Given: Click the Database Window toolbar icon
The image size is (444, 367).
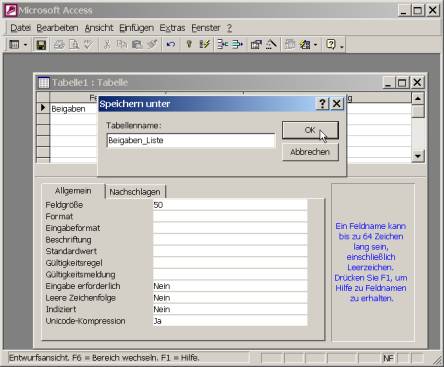Looking at the screenshot, I should 290,44.
